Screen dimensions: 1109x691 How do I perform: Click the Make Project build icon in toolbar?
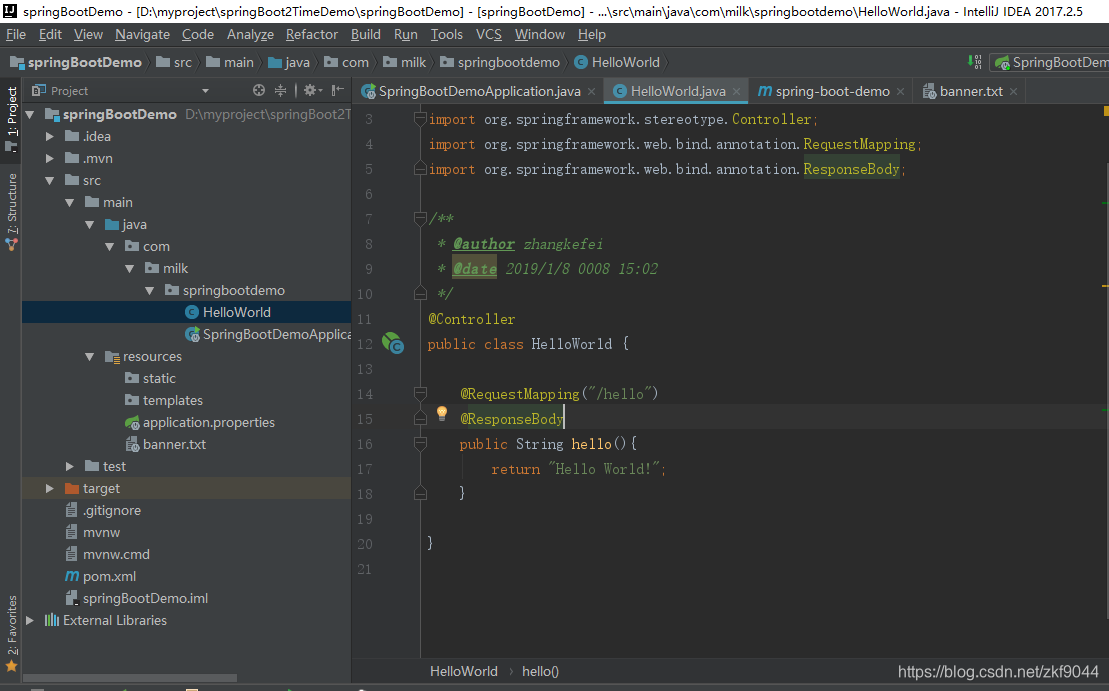975,62
